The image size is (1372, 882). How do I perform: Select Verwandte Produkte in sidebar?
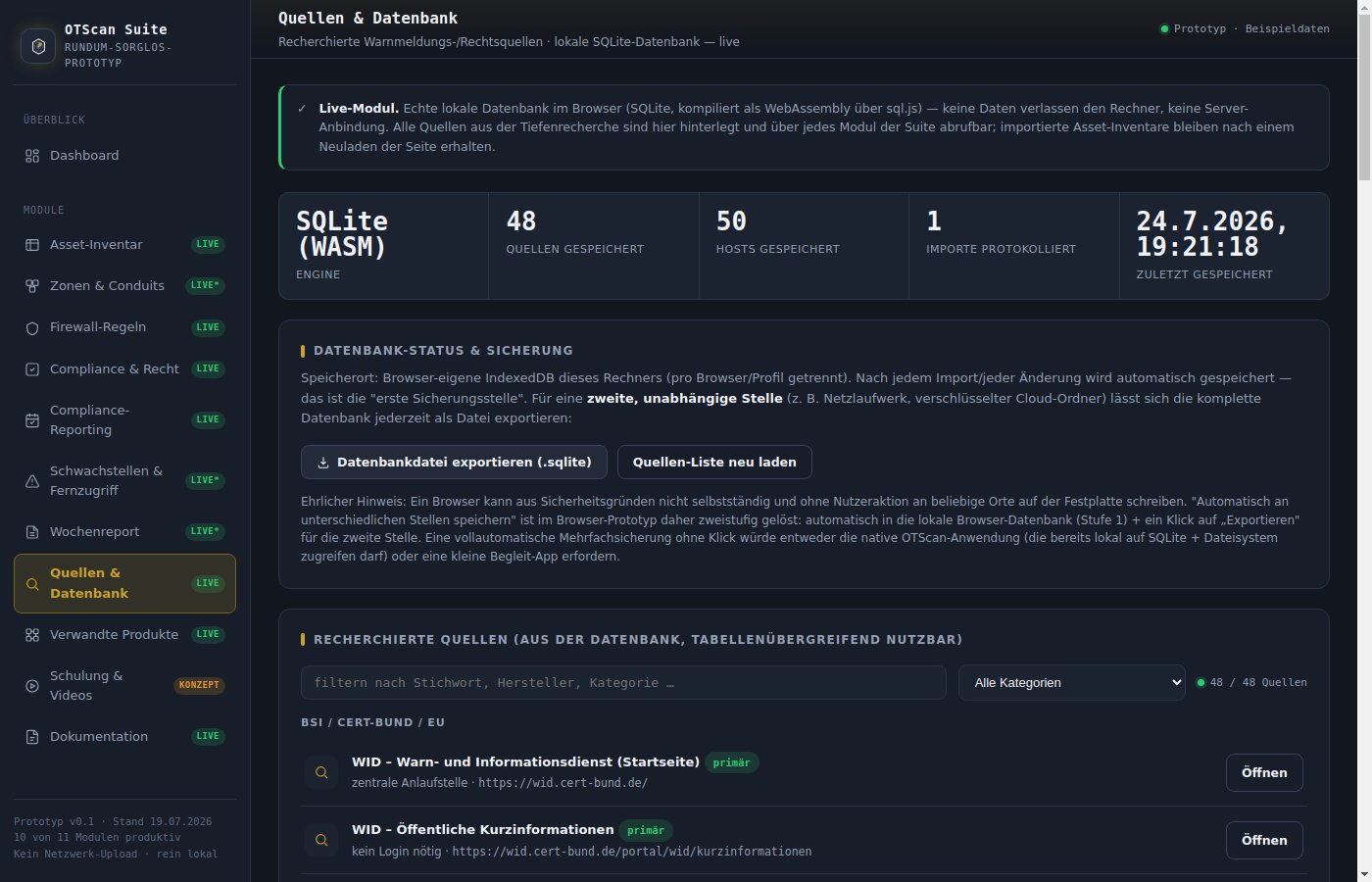[x=124, y=635]
